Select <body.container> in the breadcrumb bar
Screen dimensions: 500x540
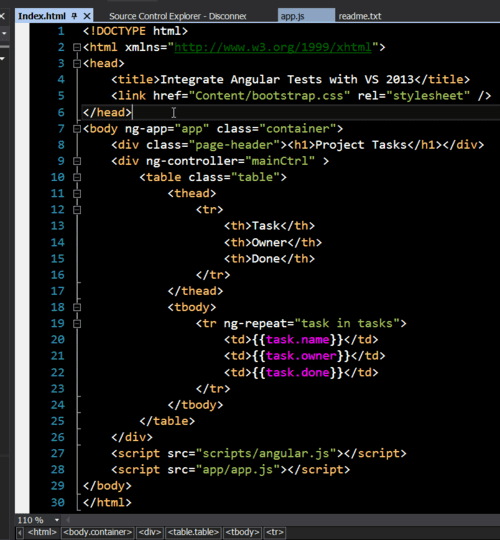pyautogui.click(x=98, y=532)
